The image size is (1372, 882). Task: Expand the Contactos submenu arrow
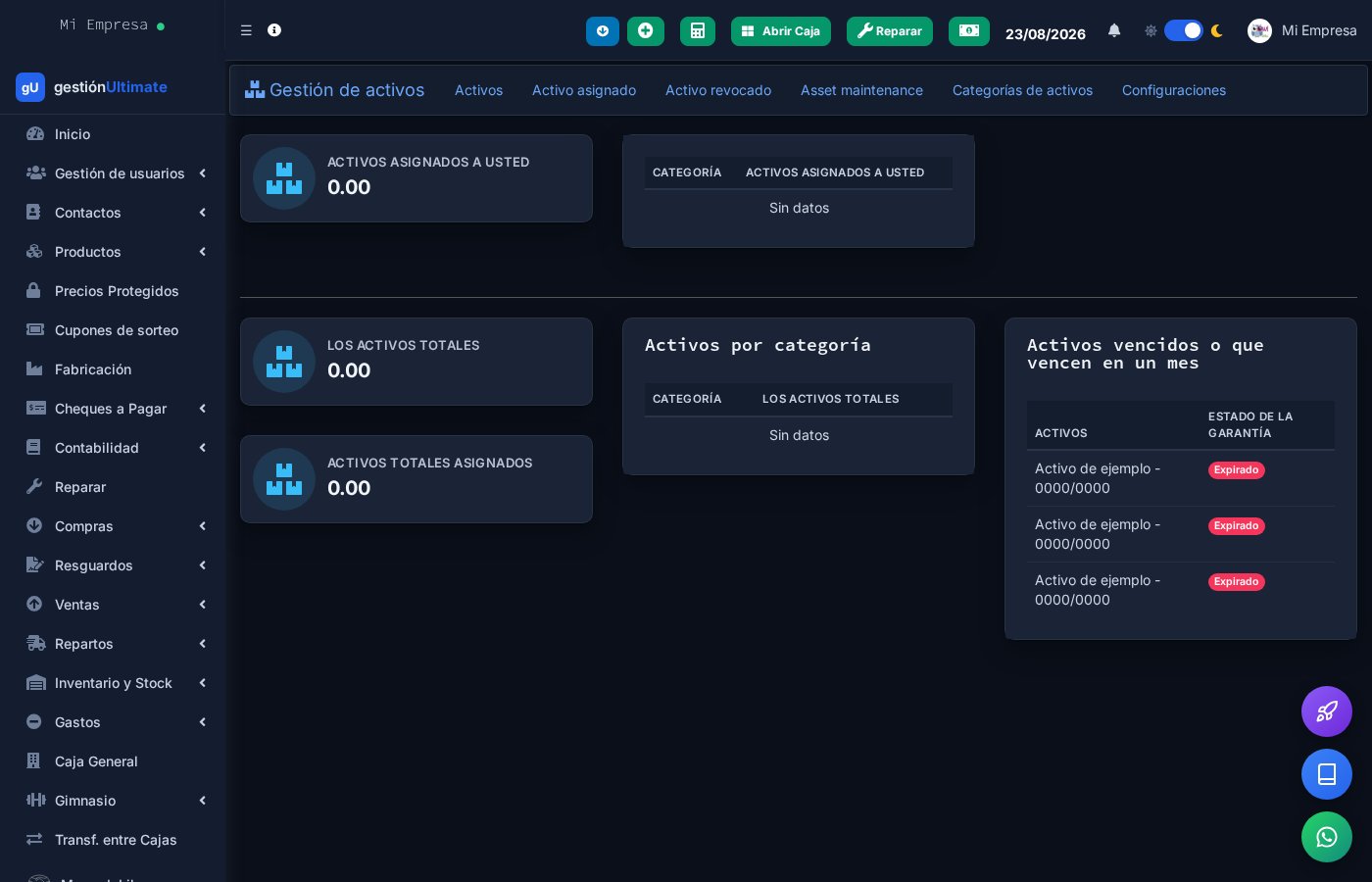pos(203,213)
